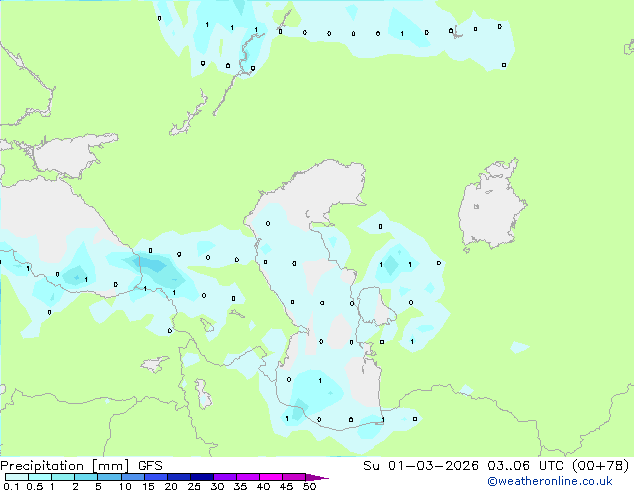634x490 pixels.
Task: Click the 'GFS' model label
Action: coord(150,466)
